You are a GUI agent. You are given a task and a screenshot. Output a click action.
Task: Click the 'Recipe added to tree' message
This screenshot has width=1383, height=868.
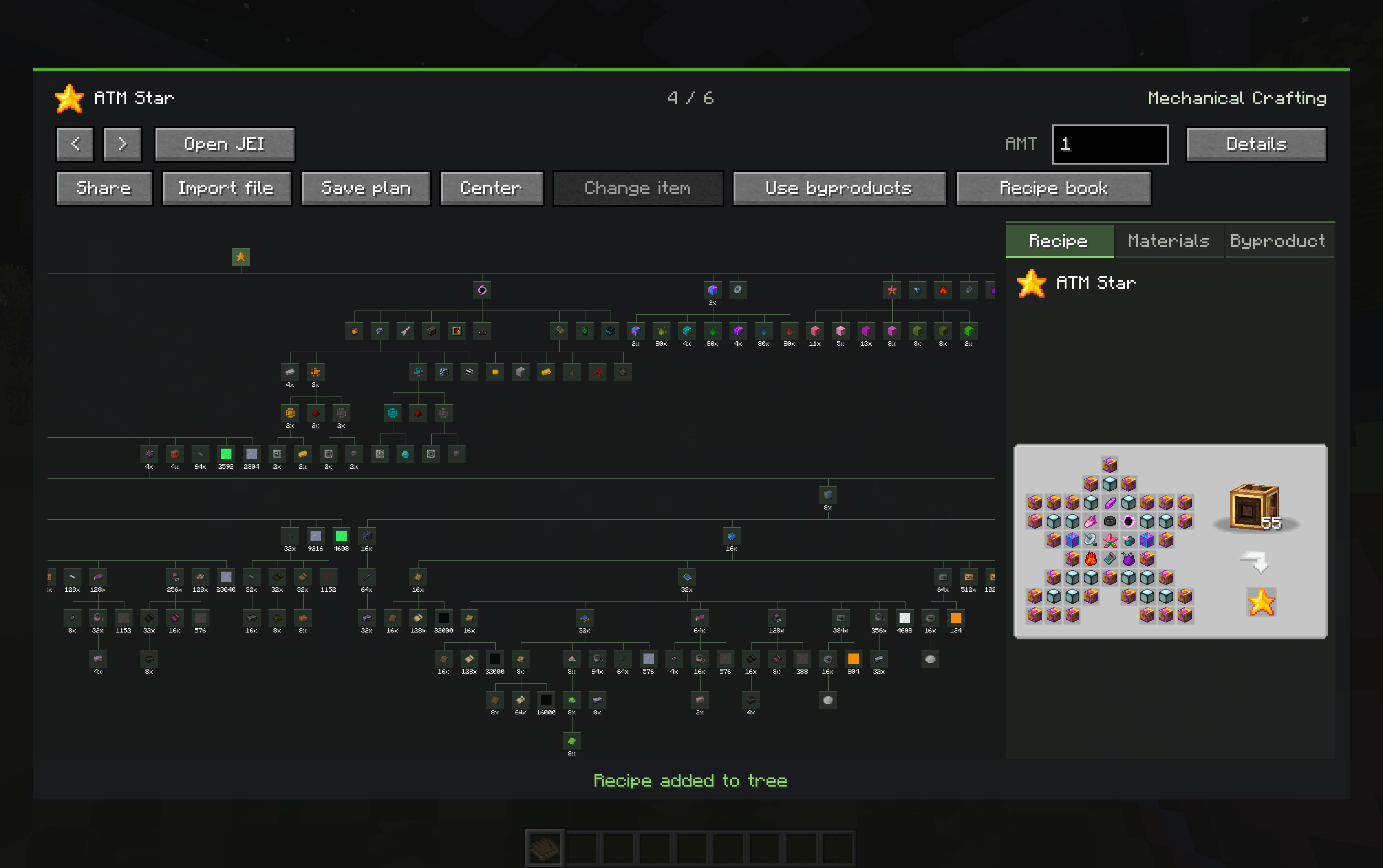690,781
